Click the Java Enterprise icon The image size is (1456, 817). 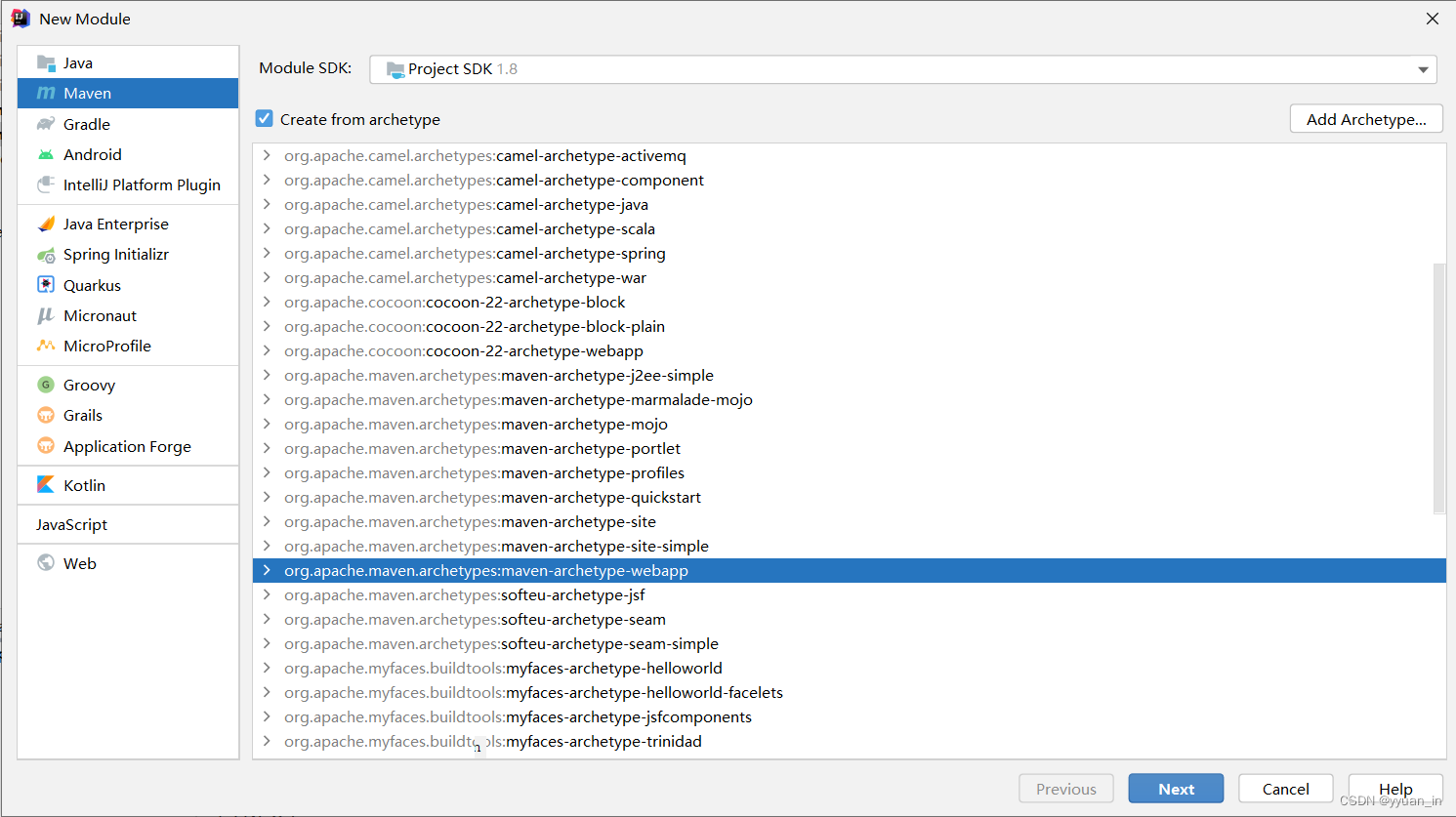pyautogui.click(x=46, y=225)
